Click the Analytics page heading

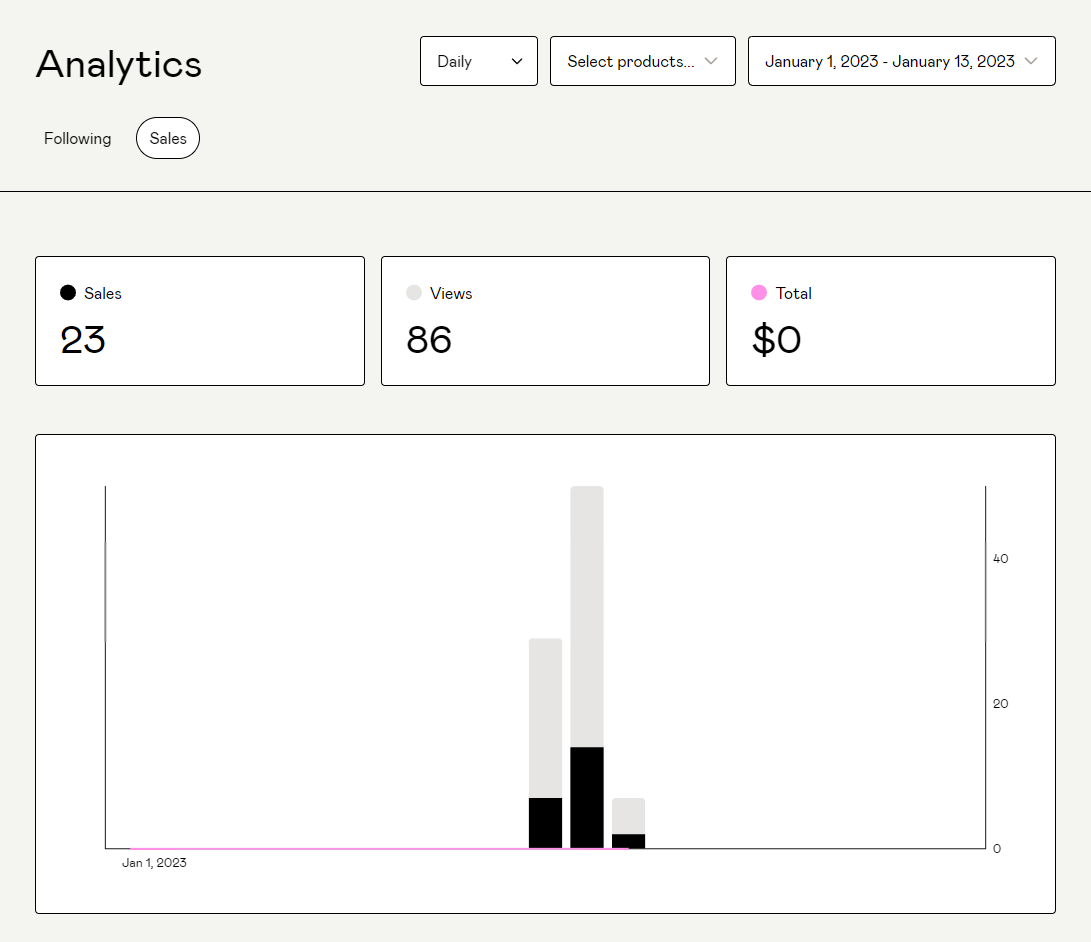pos(118,64)
